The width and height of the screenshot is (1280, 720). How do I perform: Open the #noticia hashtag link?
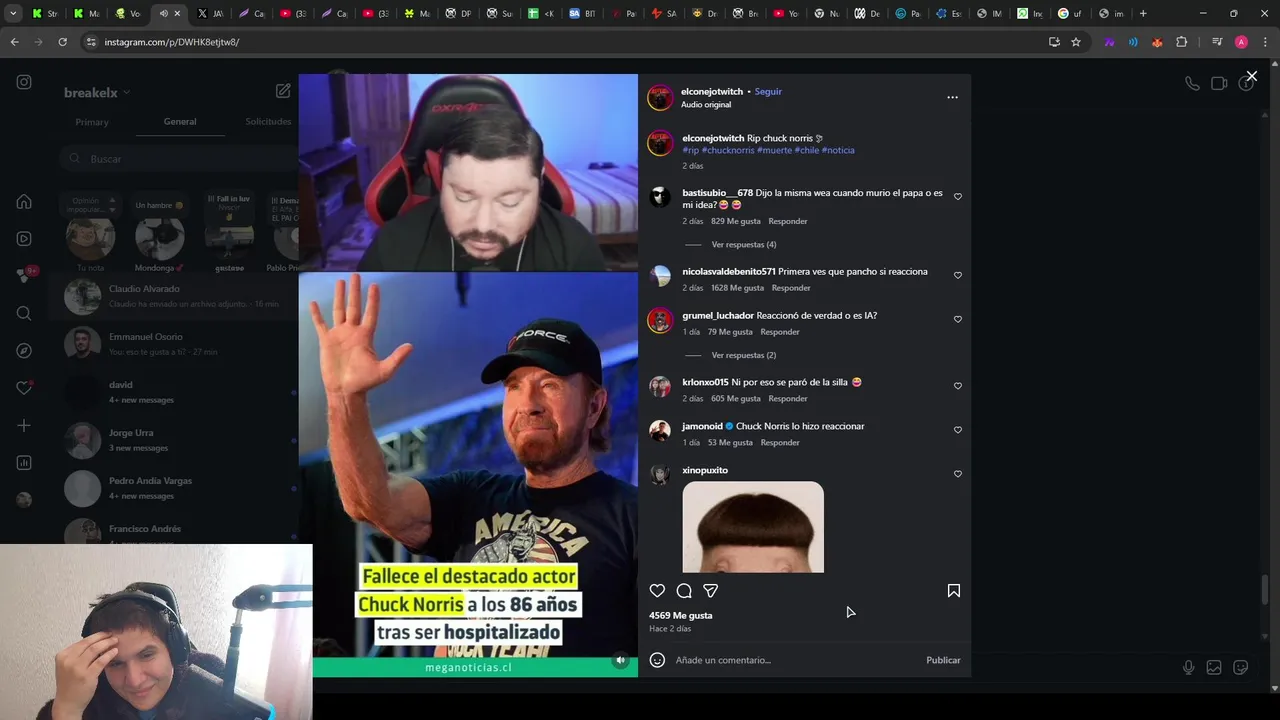point(838,150)
